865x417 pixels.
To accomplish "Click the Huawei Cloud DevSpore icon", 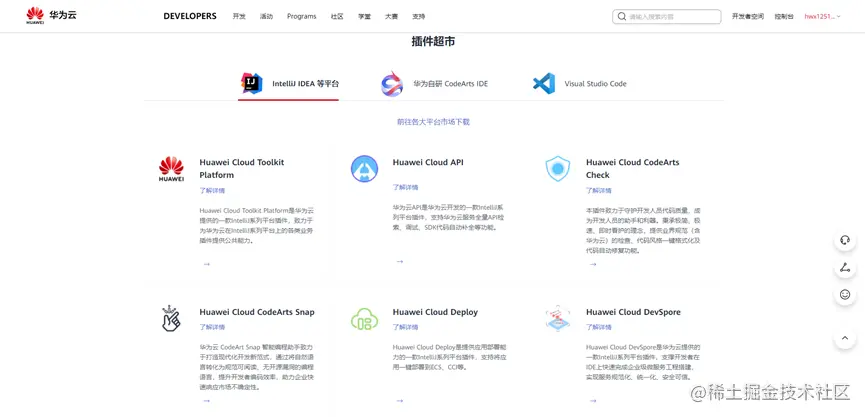I will (558, 319).
